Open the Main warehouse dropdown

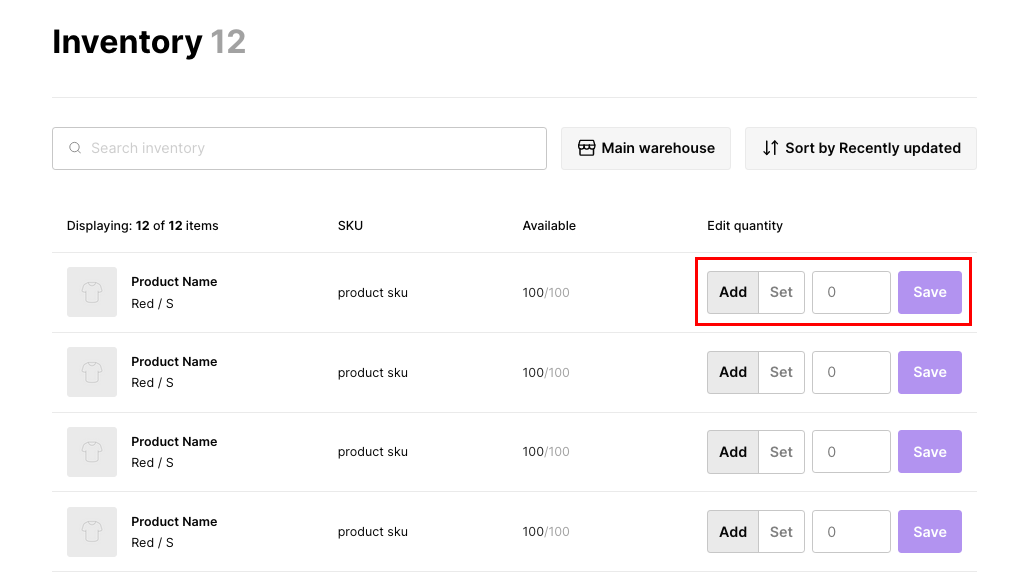click(646, 148)
